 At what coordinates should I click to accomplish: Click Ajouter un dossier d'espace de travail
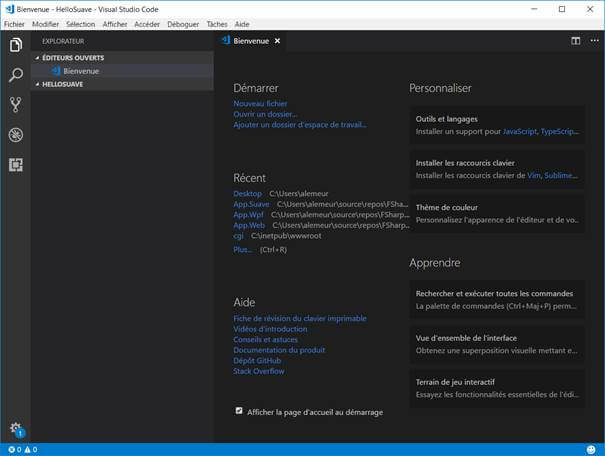pyautogui.click(x=300, y=125)
